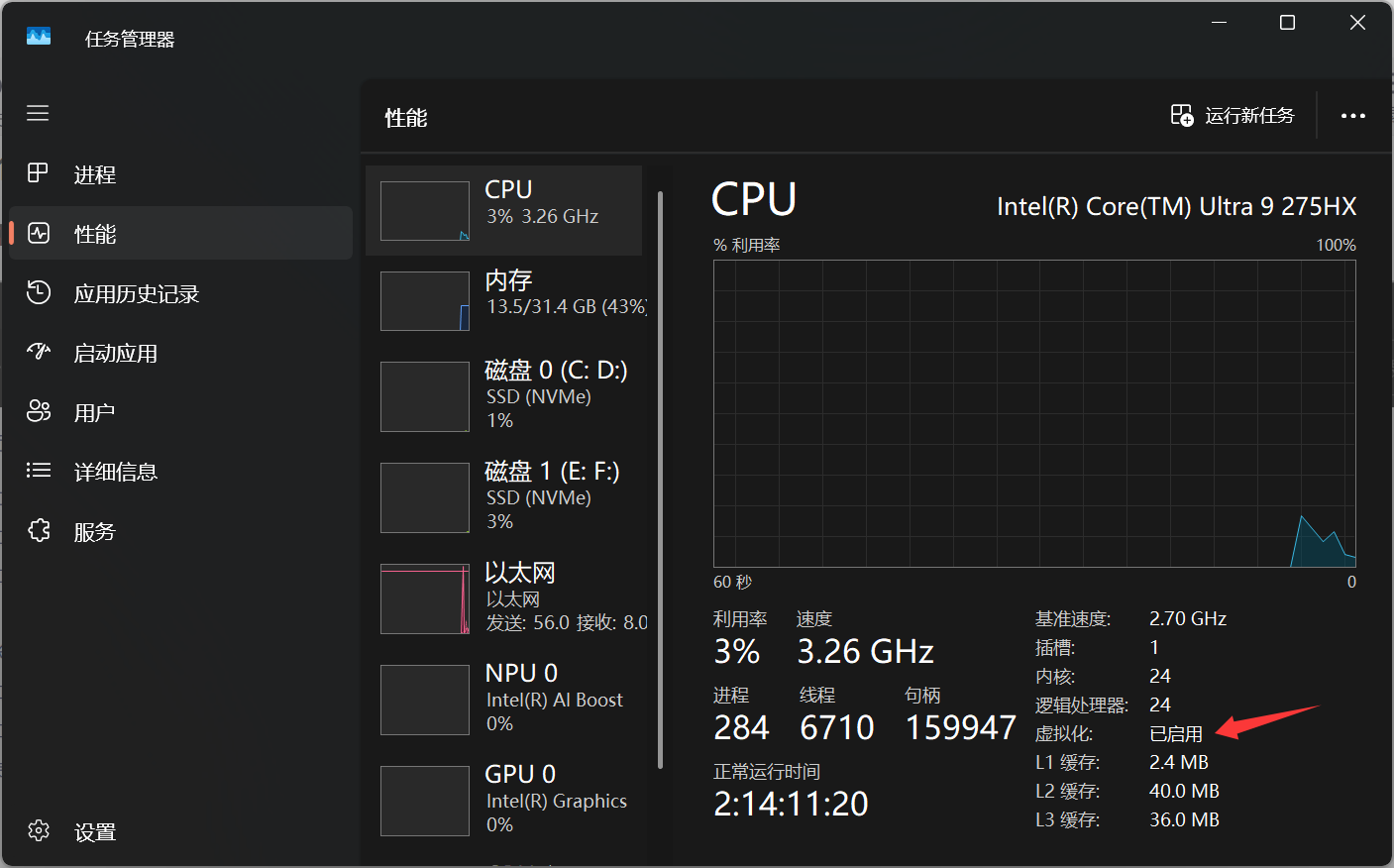This screenshot has width=1394, height=868.
Task: Open 设置 using the gear icon
Action: 38,831
